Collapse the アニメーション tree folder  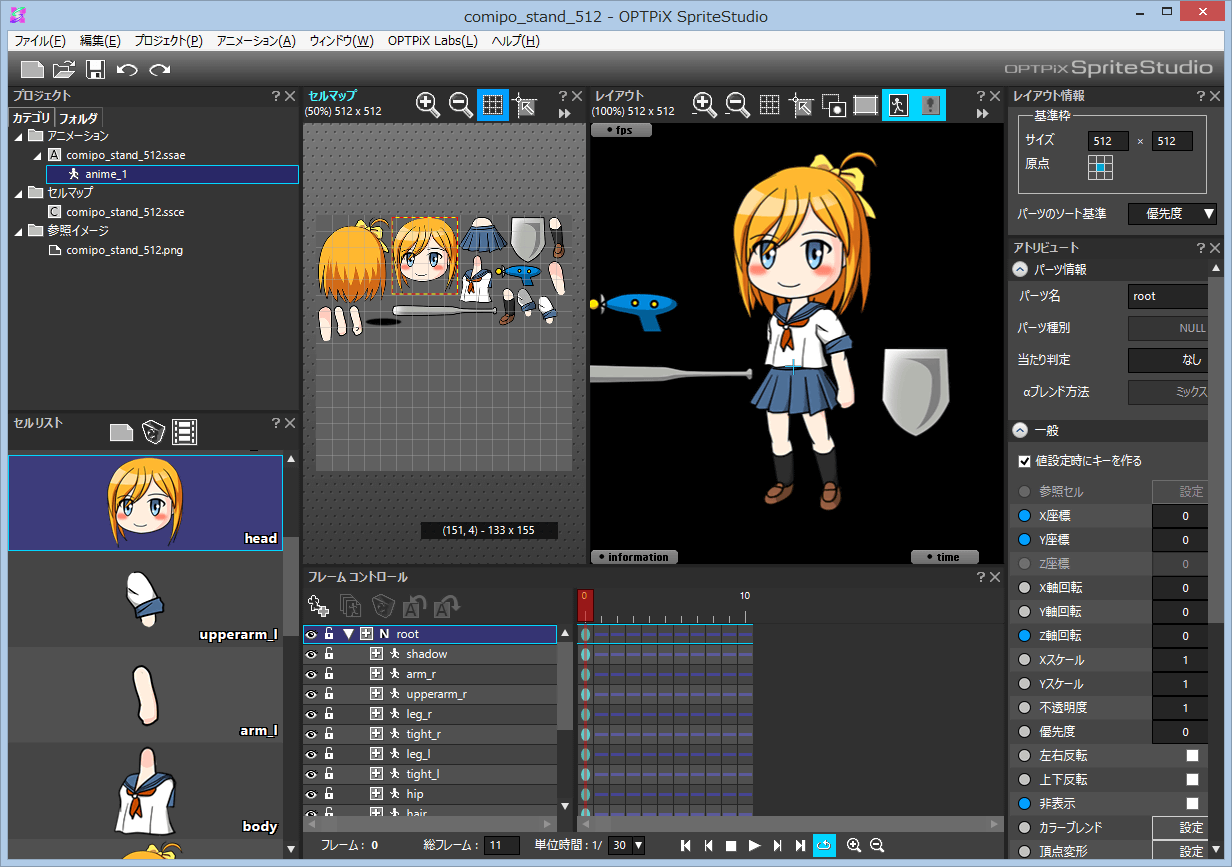pos(19,135)
